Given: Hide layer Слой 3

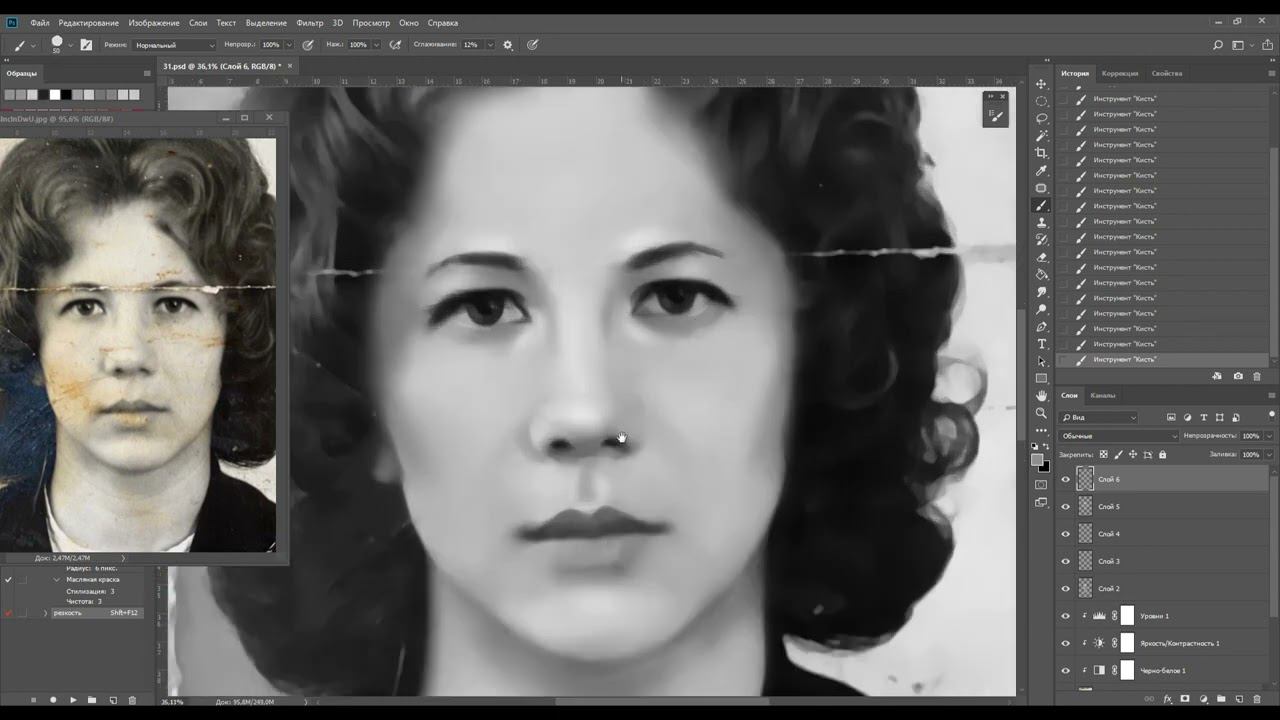Looking at the screenshot, I should tap(1065, 561).
